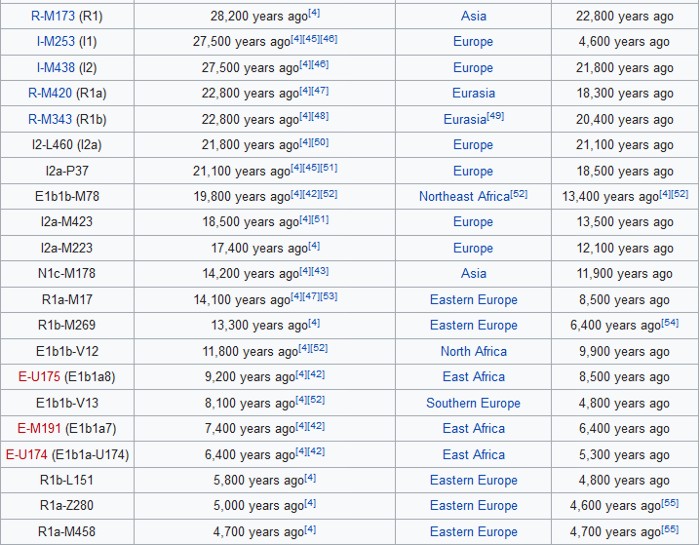
Task: Click East Africa in the E-U175 row
Action: tap(473, 377)
